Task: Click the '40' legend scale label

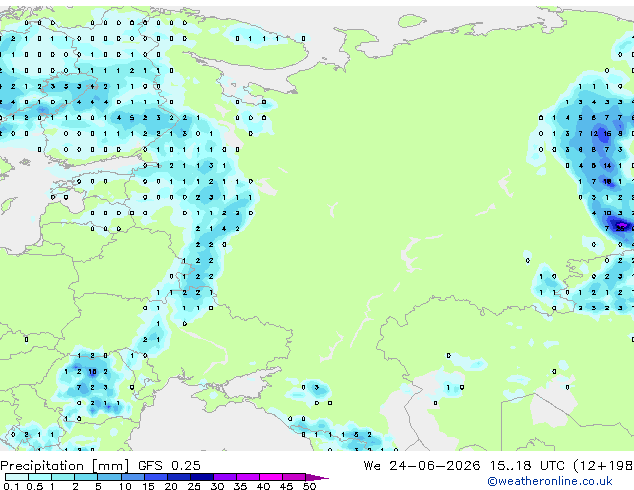Action: (263, 486)
